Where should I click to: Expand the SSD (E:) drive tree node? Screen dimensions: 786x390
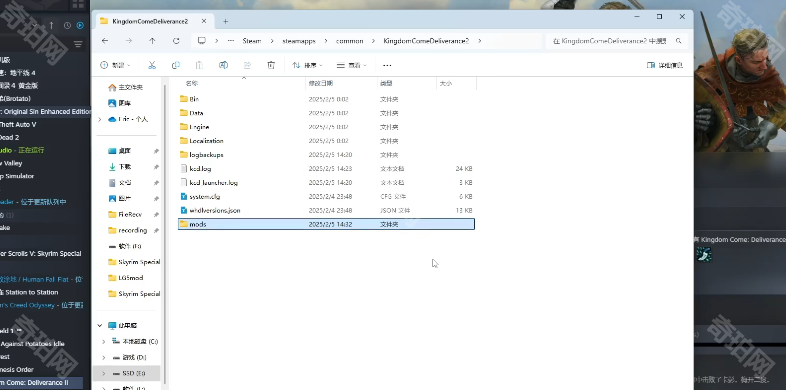pyautogui.click(x=104, y=373)
